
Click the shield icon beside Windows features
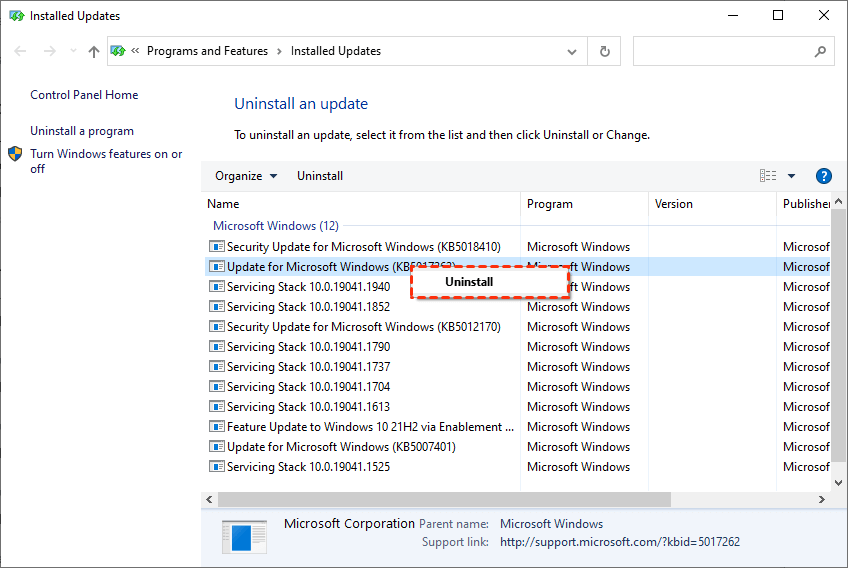point(15,154)
